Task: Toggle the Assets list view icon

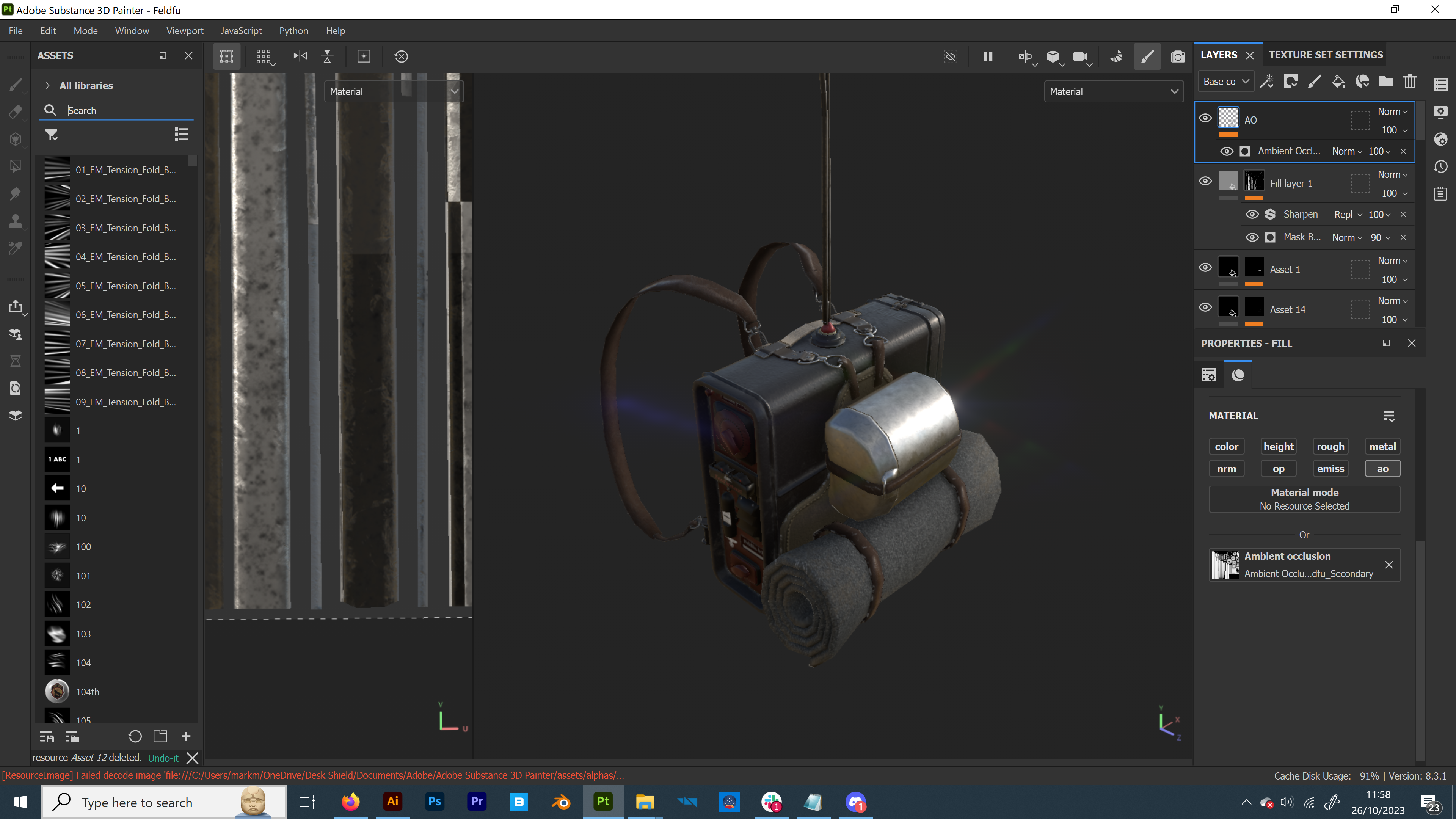Action: coord(181,135)
